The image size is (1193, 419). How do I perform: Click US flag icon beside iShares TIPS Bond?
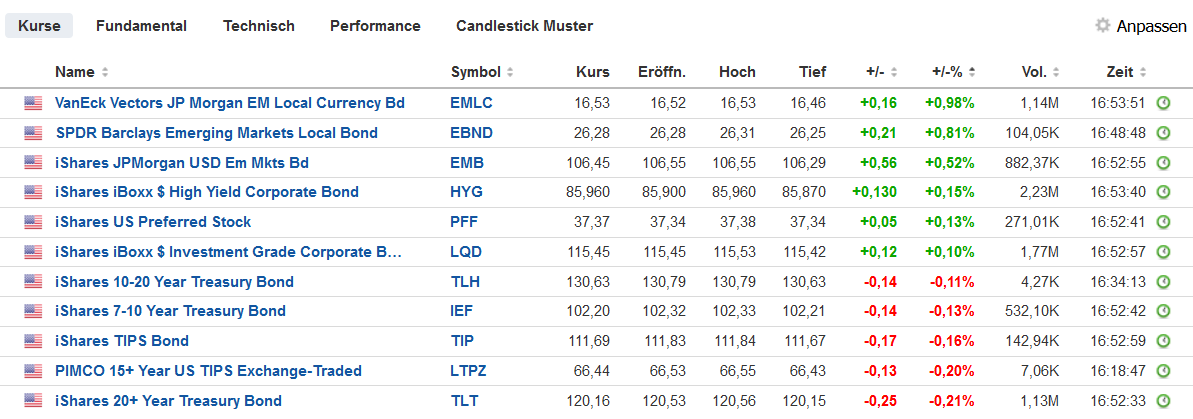point(34,341)
